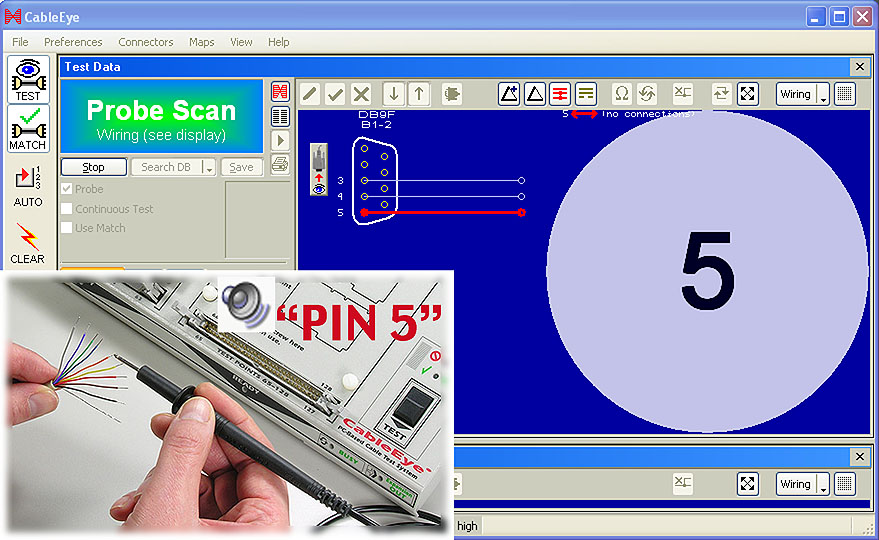The image size is (879, 540).
Task: Click the red pin 5 wire line
Action: 443,213
